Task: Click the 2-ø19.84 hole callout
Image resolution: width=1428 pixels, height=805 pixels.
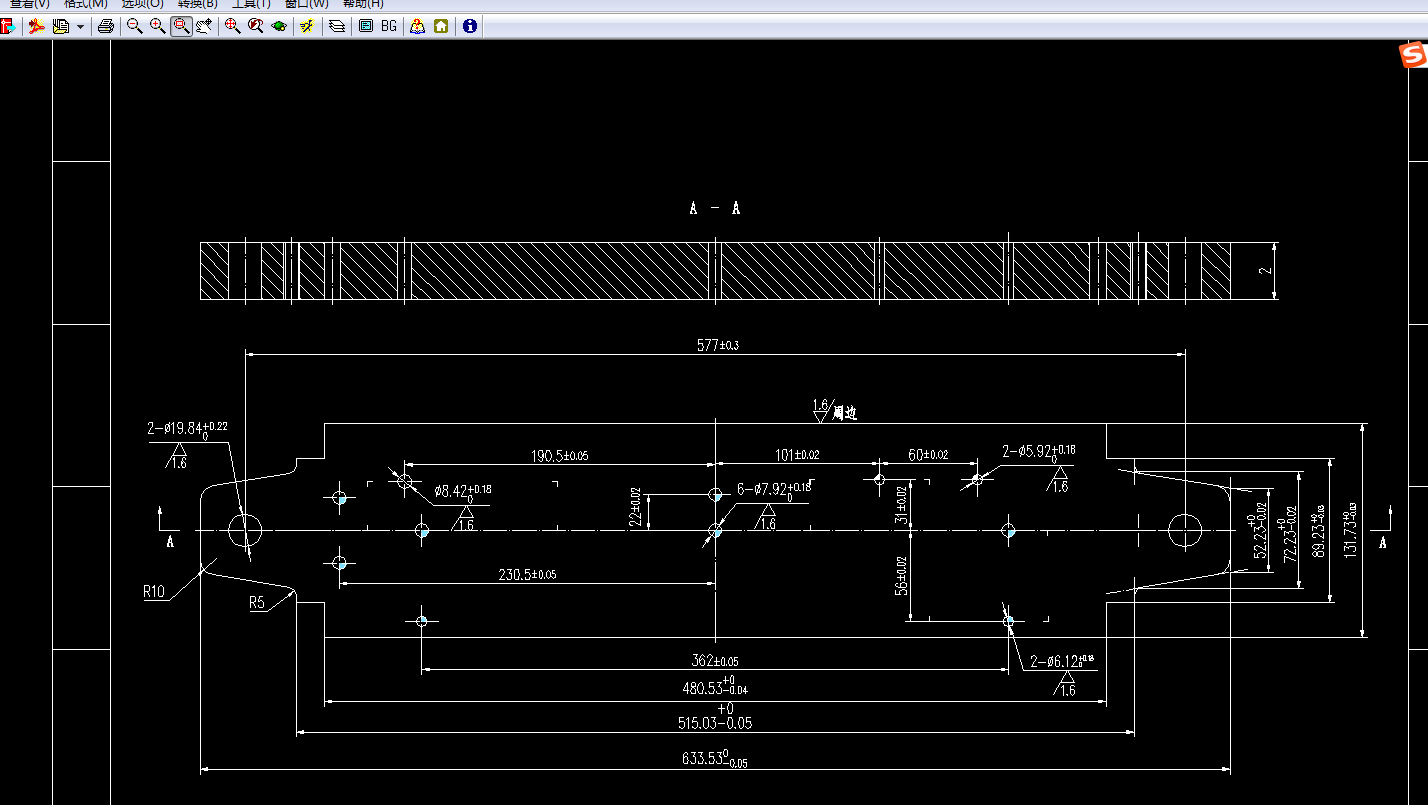Action: coord(188,428)
